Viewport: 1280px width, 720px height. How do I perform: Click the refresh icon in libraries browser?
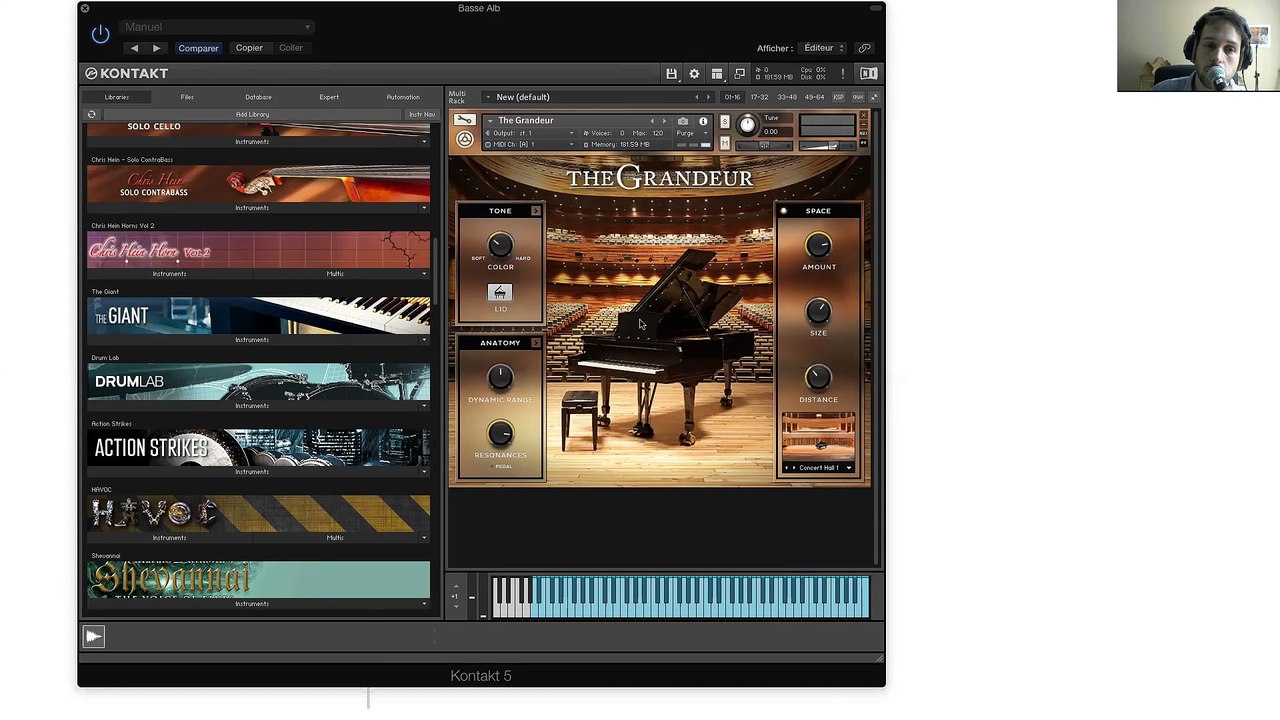pyautogui.click(x=92, y=115)
